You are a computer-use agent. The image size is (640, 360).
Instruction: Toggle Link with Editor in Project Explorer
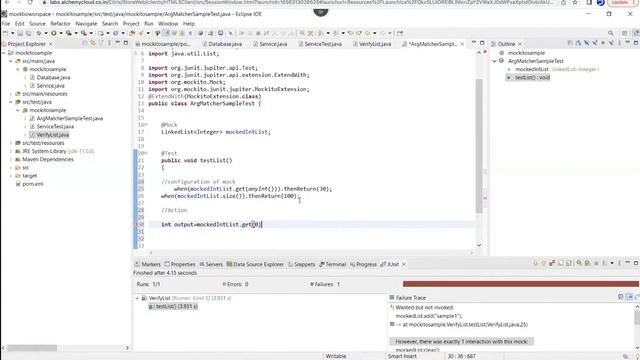(x=93, y=43)
